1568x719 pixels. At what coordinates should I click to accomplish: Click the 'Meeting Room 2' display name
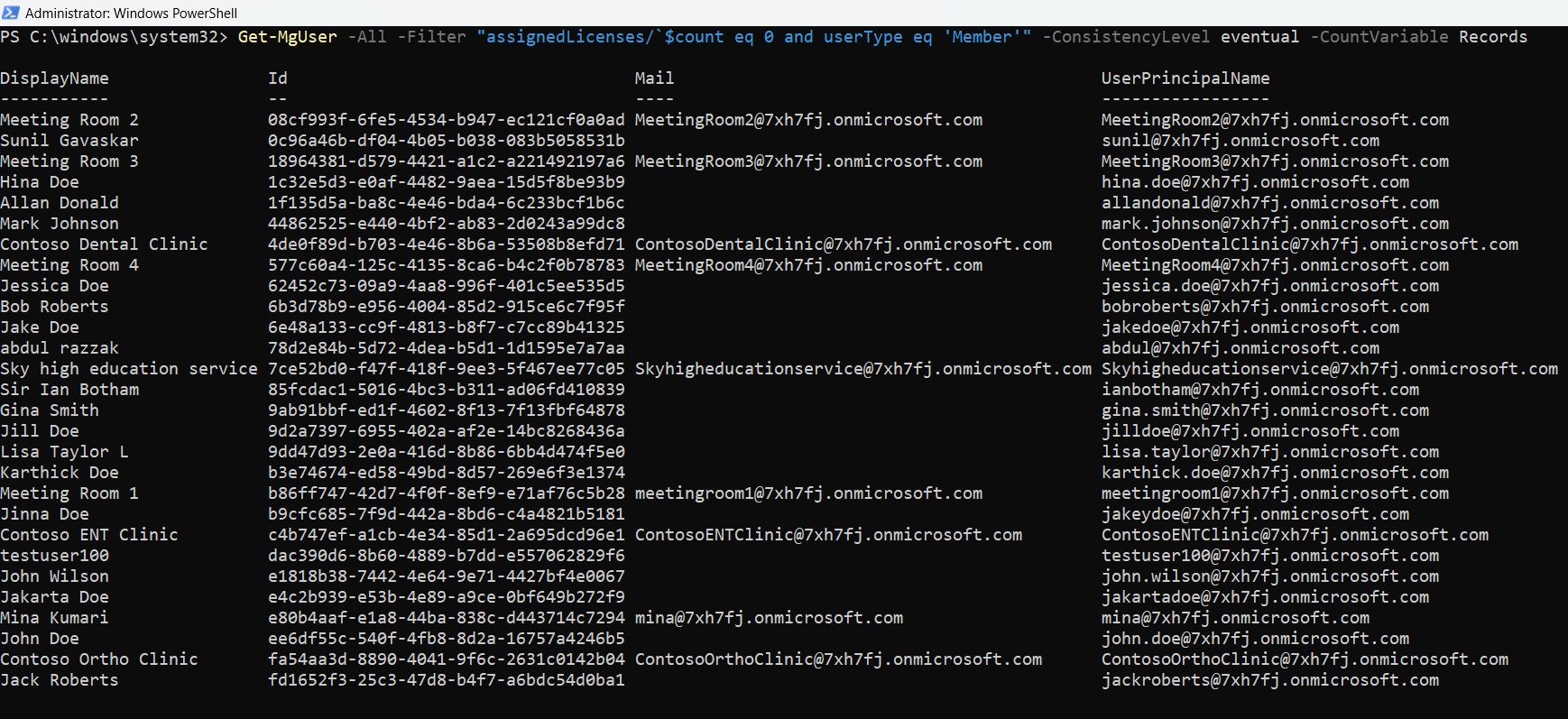click(69, 120)
